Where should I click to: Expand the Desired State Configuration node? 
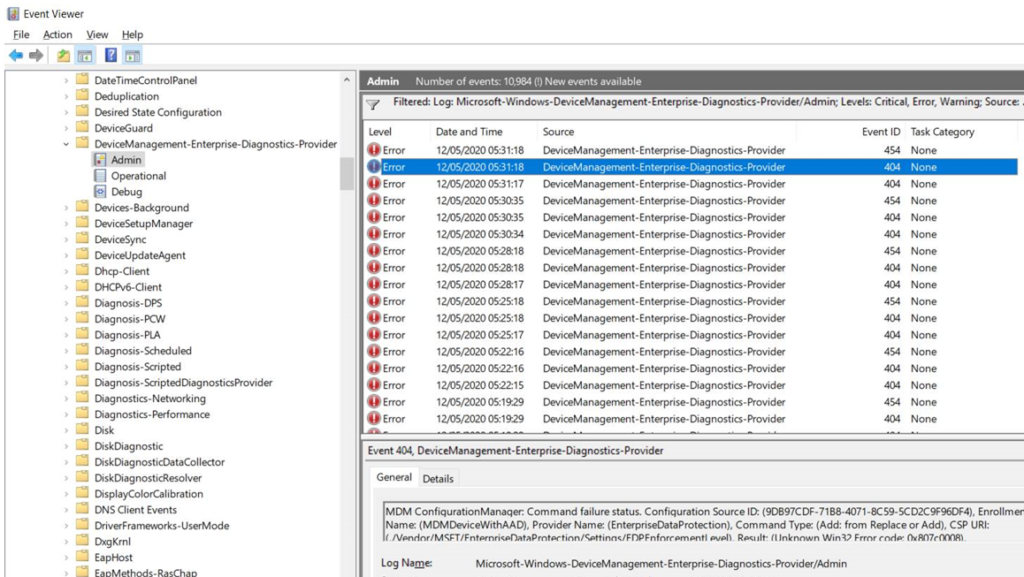66,112
